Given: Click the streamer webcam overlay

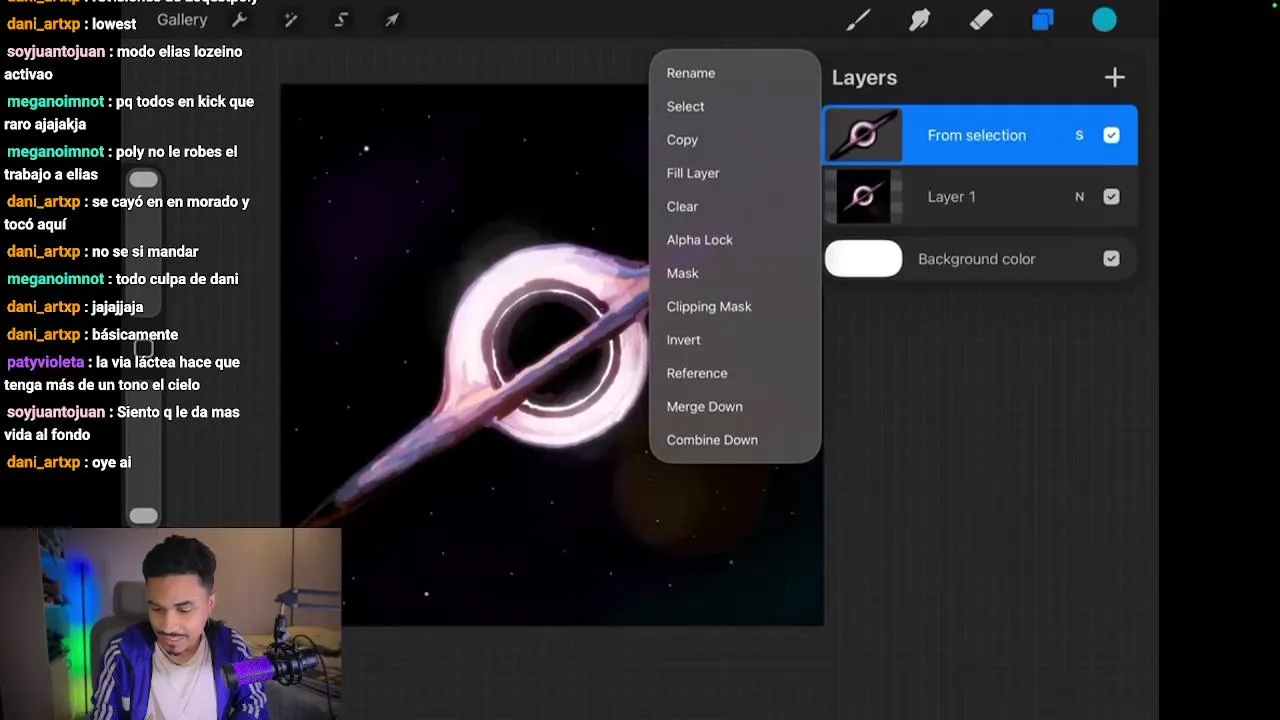Looking at the screenshot, I should click(x=170, y=624).
